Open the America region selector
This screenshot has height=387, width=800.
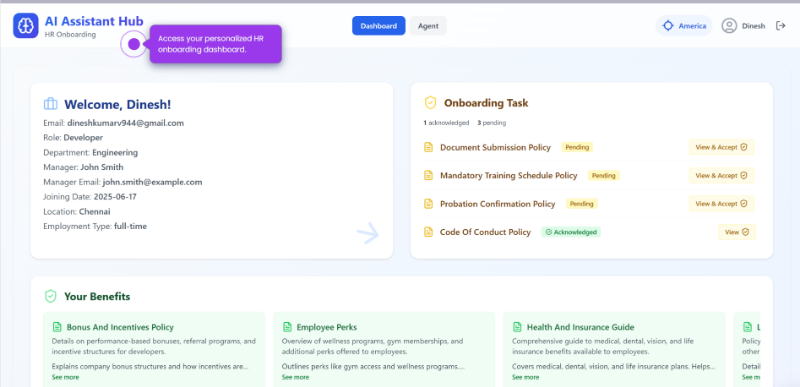coord(684,25)
